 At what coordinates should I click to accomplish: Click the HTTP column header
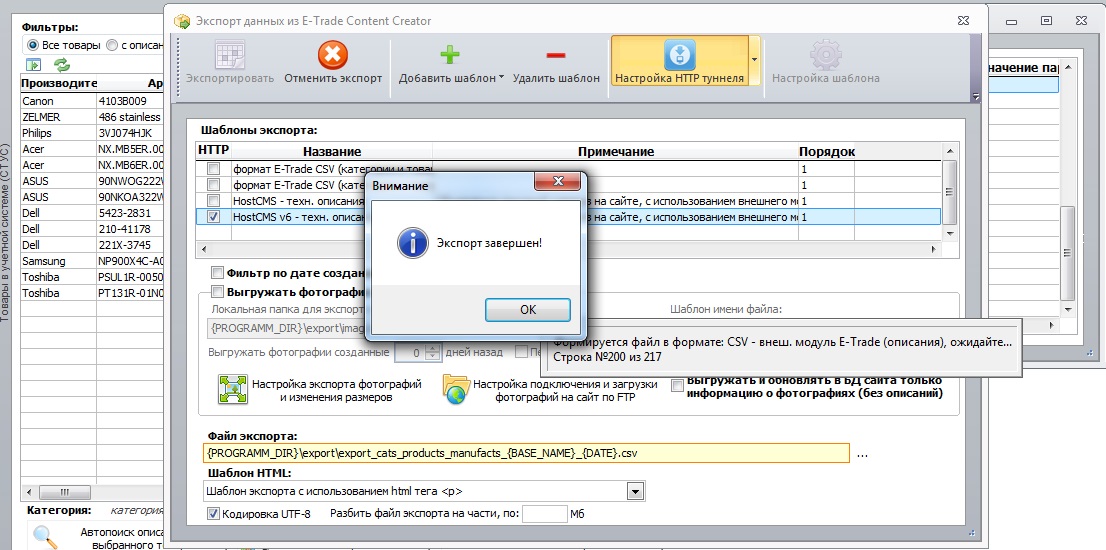(x=214, y=152)
